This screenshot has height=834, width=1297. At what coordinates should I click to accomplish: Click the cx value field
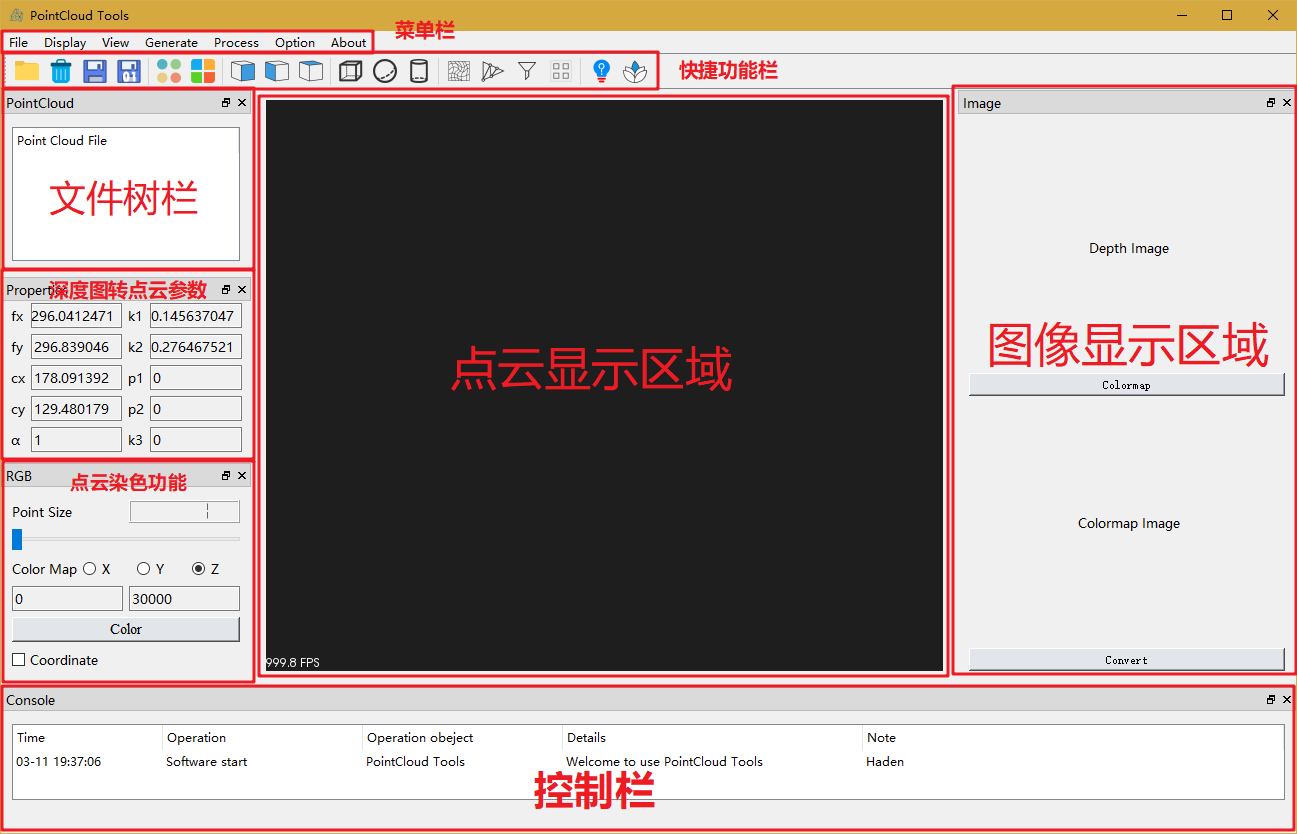pos(76,378)
